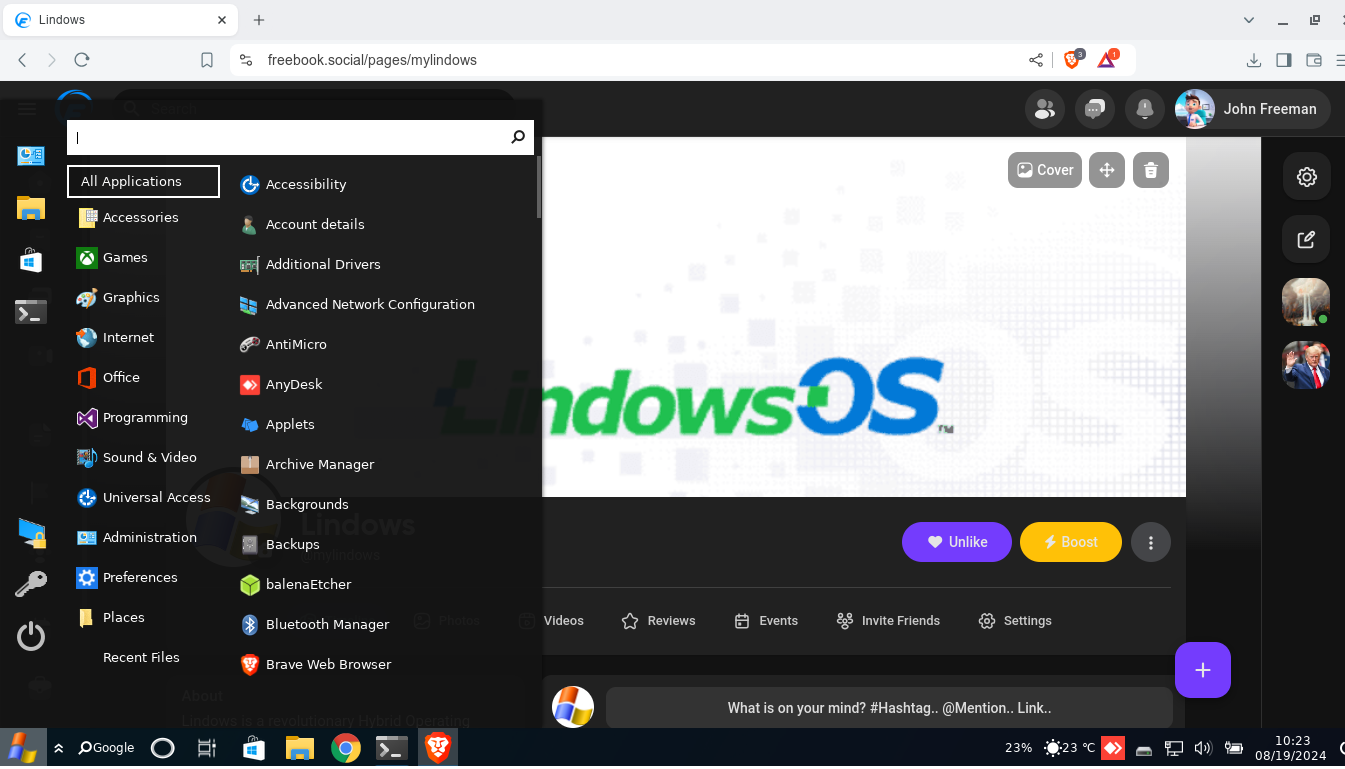Open chat with the waterfall avatar contact

click(1306, 302)
